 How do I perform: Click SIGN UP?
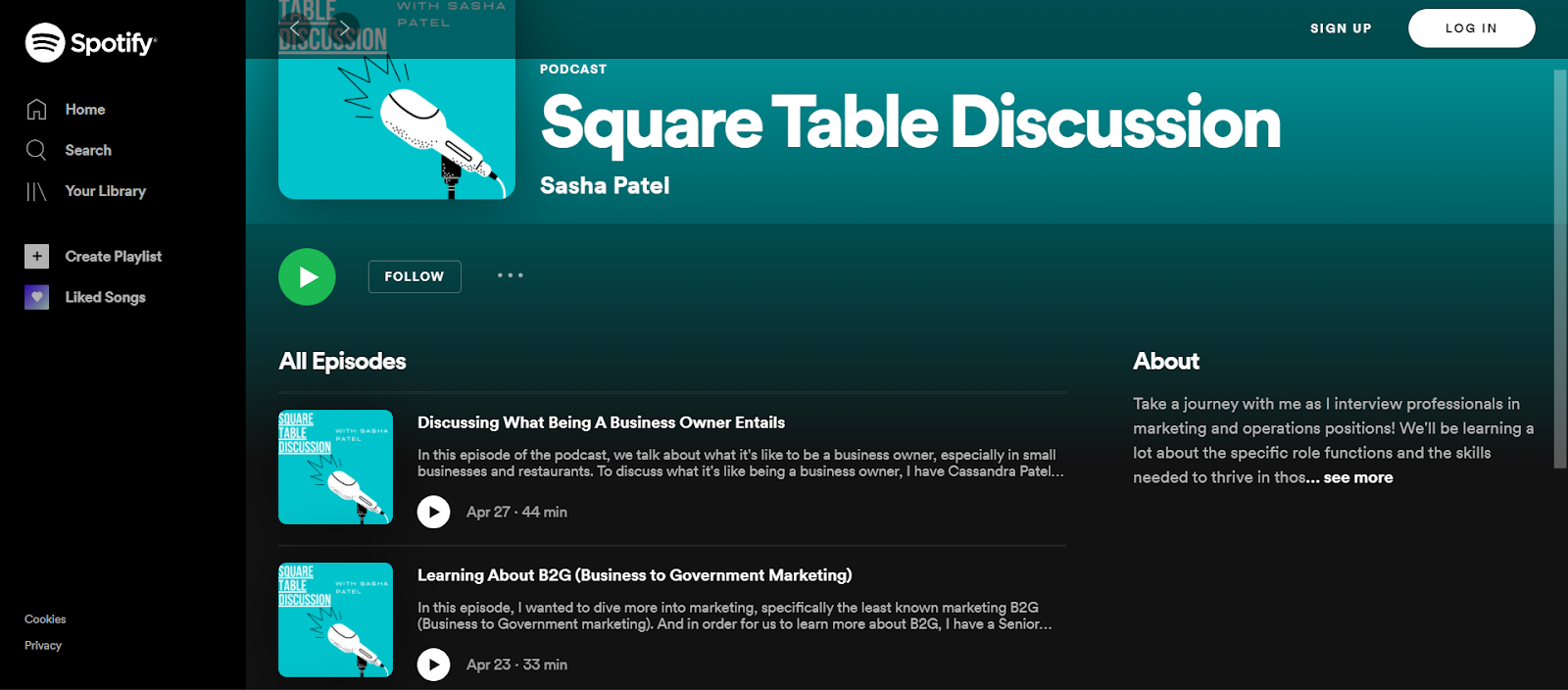(1341, 28)
